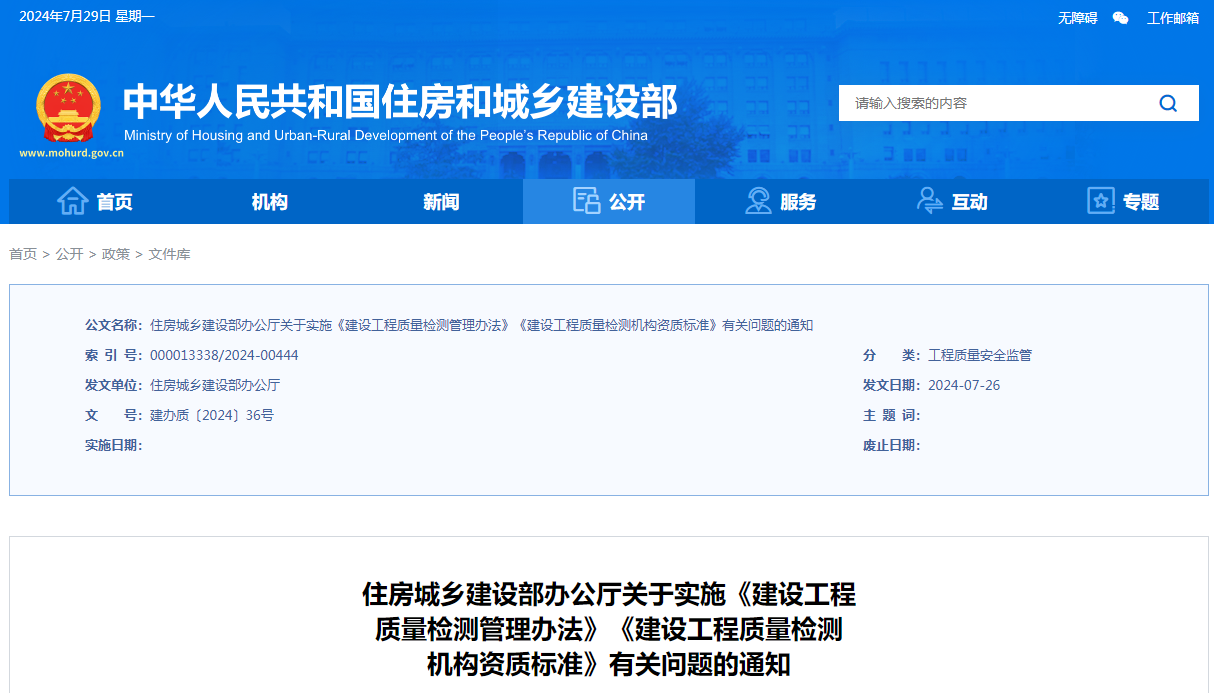Click the 索 引 号 label
Screen dimensions: 1214x693
[x=114, y=355]
